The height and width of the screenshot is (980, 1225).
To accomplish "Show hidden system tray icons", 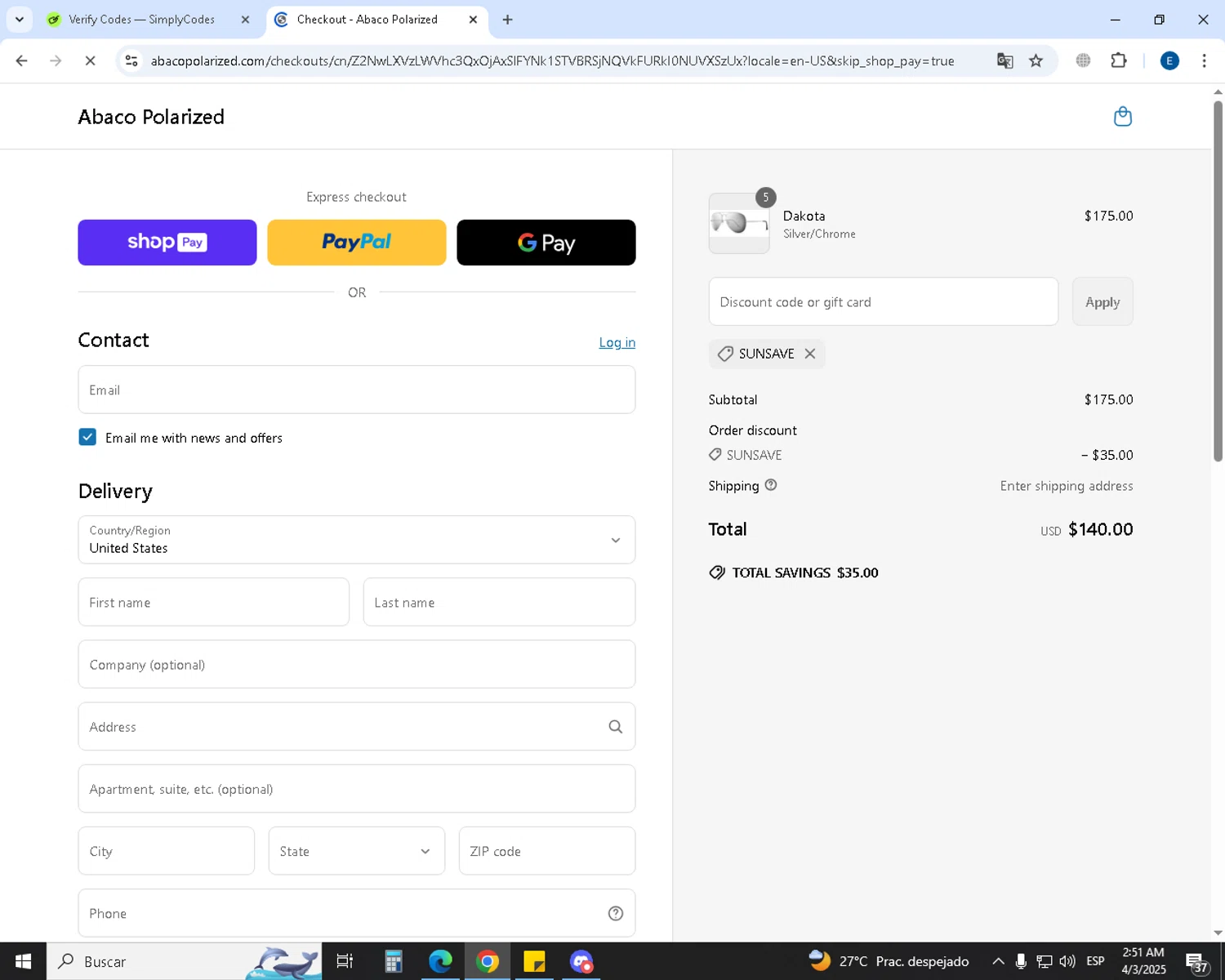I will click(x=998, y=961).
